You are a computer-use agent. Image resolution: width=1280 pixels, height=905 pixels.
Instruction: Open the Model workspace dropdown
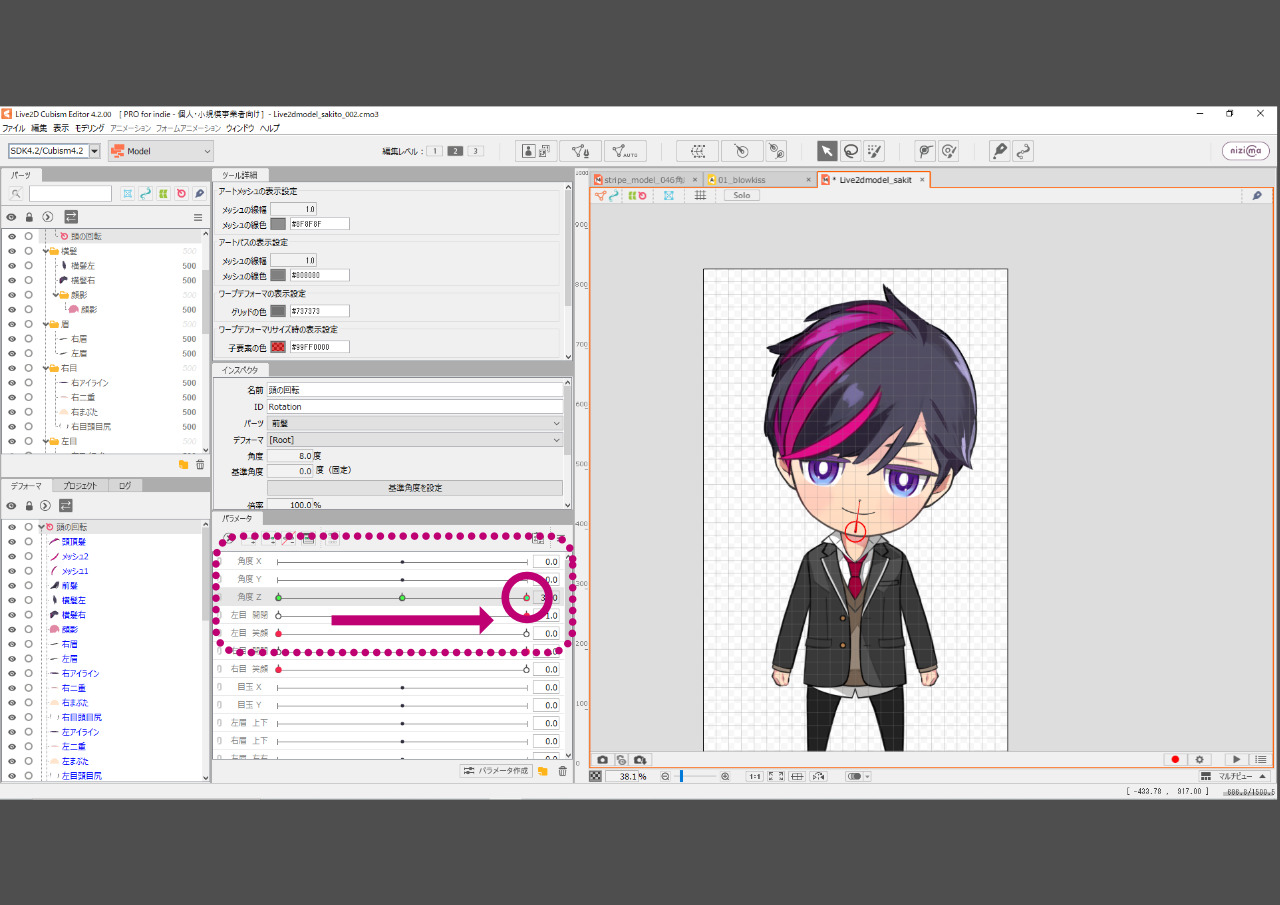coord(161,151)
